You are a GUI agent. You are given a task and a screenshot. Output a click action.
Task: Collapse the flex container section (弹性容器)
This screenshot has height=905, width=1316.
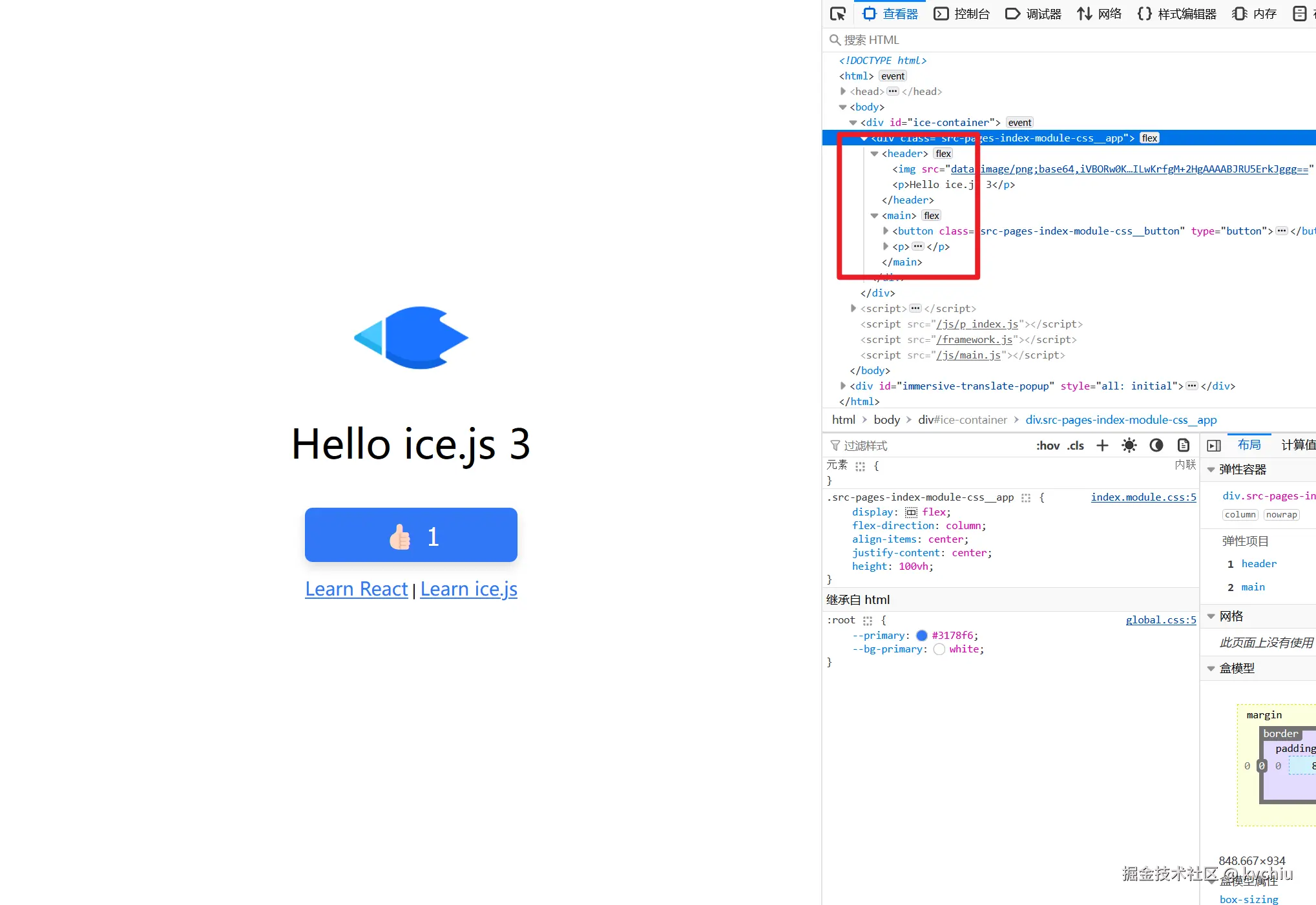[x=1211, y=470]
